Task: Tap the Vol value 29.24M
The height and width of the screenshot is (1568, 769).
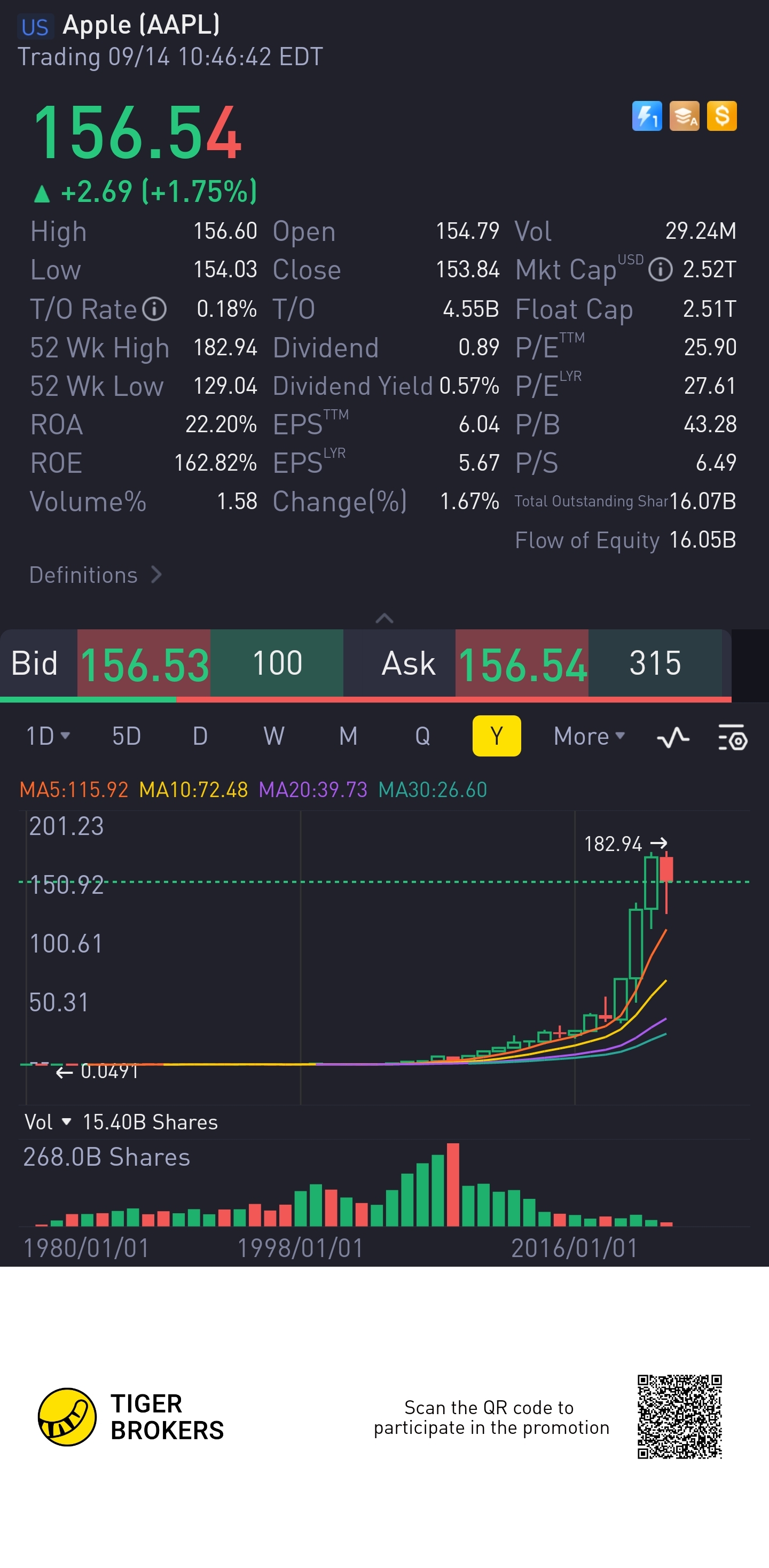Action: click(701, 231)
